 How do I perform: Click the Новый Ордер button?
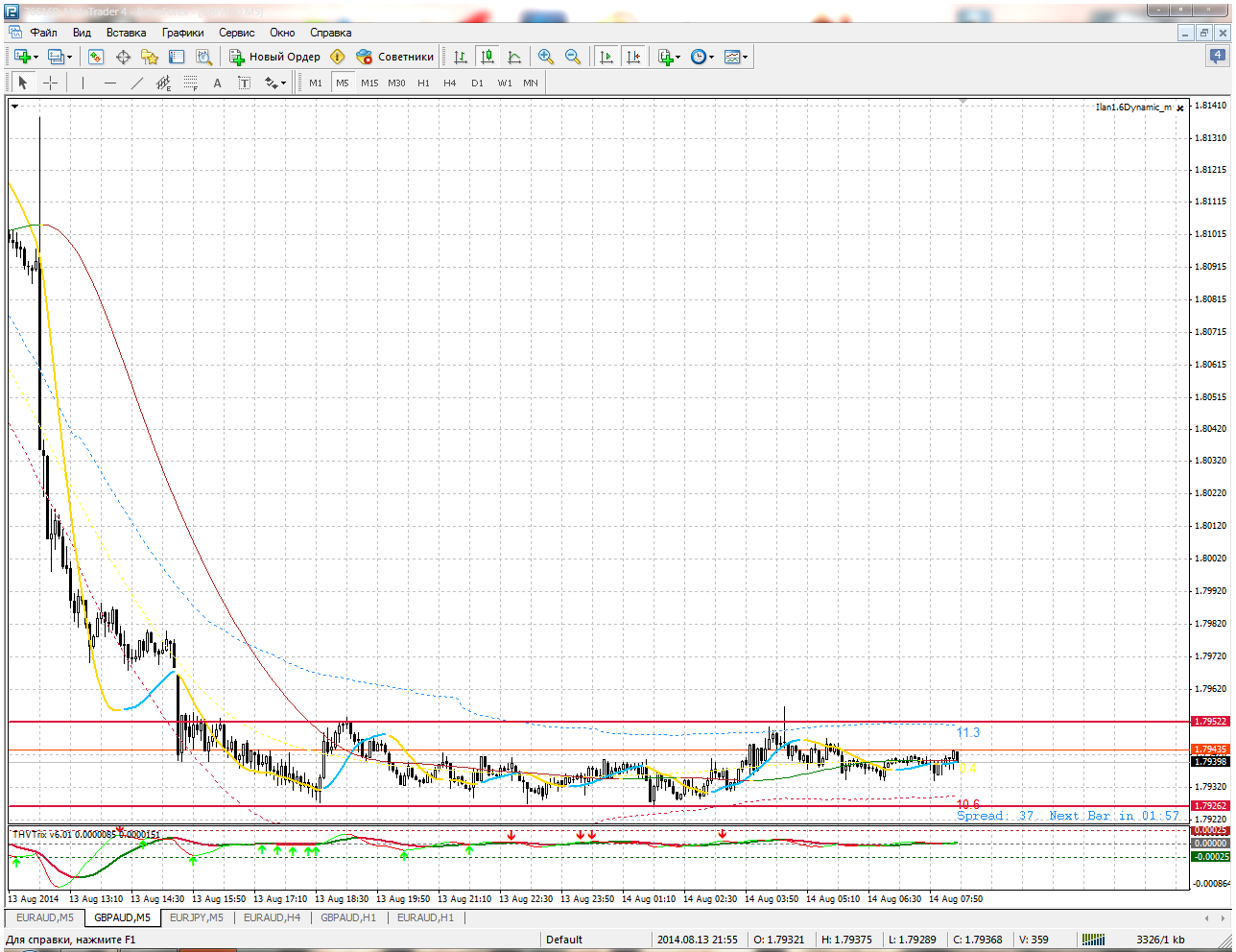[x=274, y=57]
